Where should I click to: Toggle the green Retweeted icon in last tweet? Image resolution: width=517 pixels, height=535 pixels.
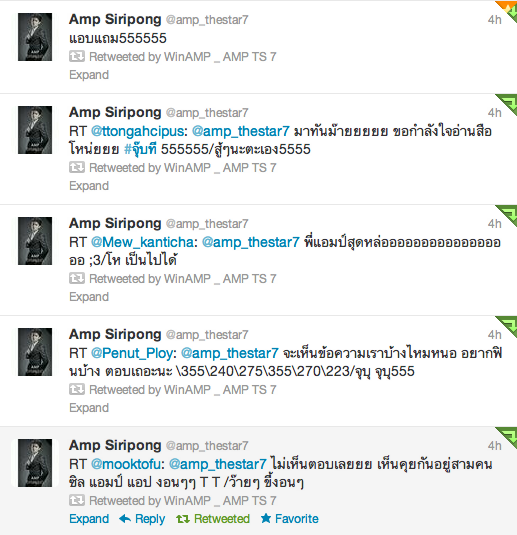(183, 519)
